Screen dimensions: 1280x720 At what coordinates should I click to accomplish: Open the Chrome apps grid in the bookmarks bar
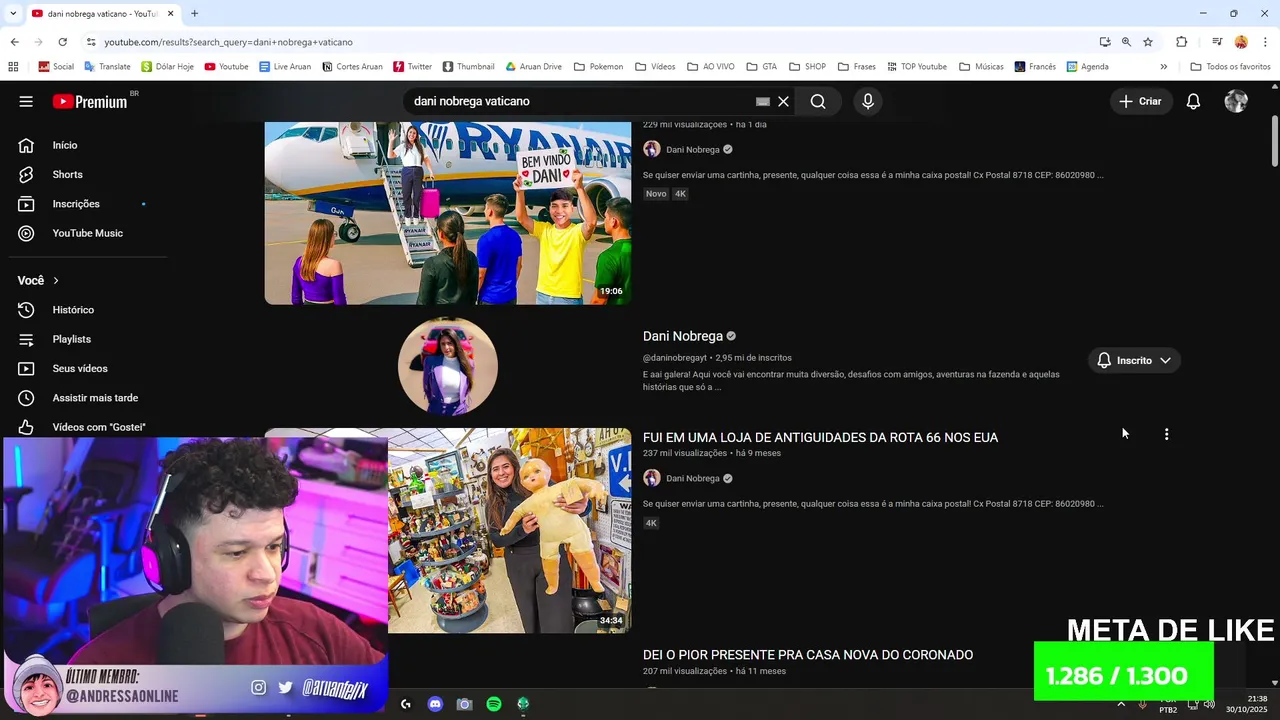pos(13,67)
